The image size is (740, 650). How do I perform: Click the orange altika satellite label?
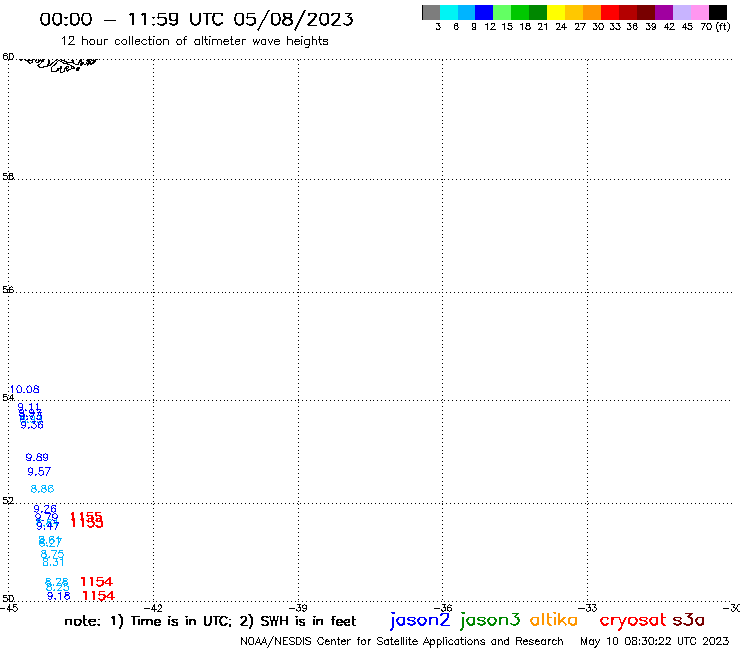click(x=554, y=619)
